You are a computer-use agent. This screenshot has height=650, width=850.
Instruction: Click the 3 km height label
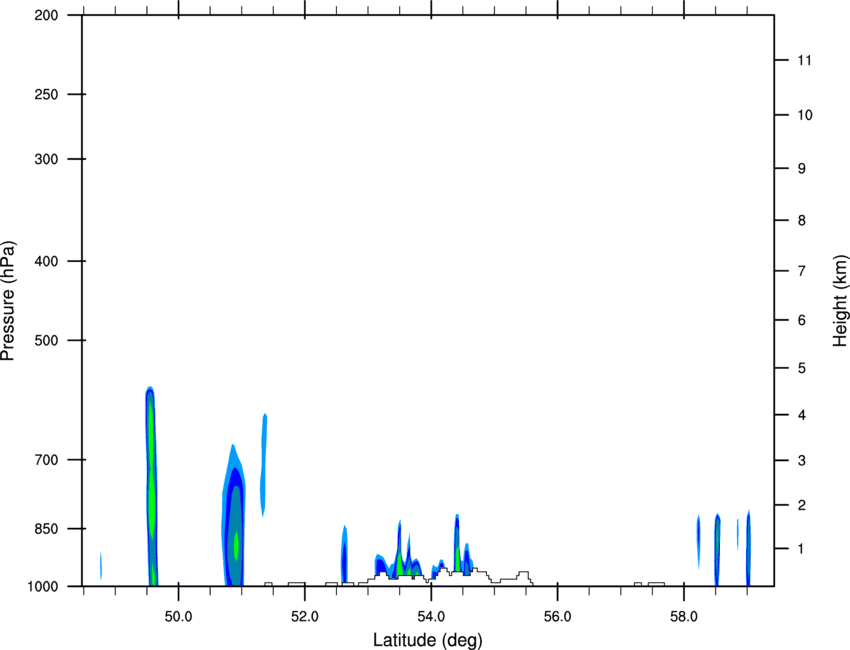point(802,461)
